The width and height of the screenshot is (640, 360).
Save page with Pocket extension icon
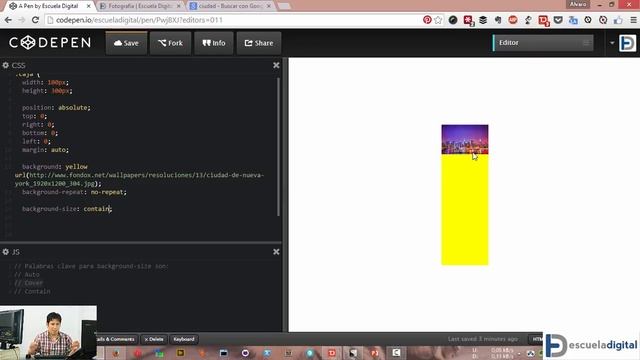coord(558,20)
